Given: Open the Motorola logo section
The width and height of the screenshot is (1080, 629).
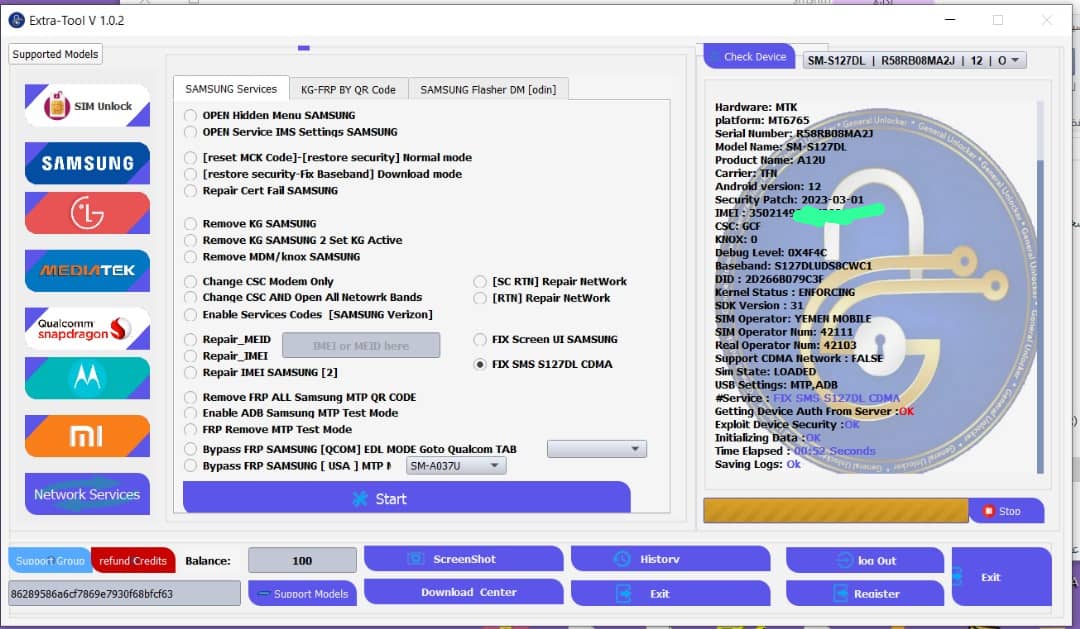Looking at the screenshot, I should 87,378.
